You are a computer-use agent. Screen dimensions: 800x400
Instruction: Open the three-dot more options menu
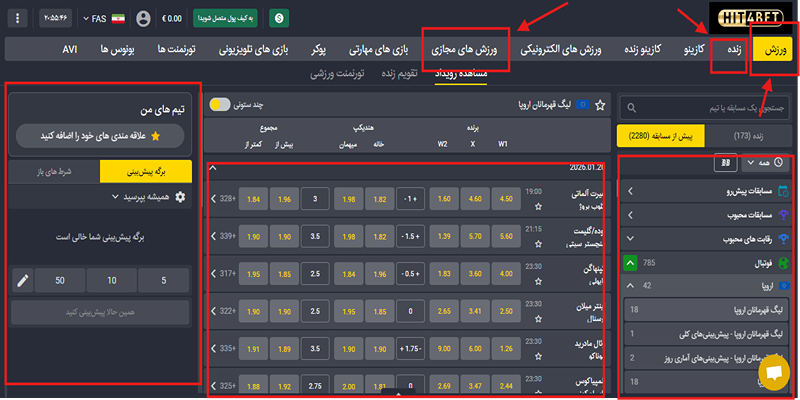tap(18, 18)
